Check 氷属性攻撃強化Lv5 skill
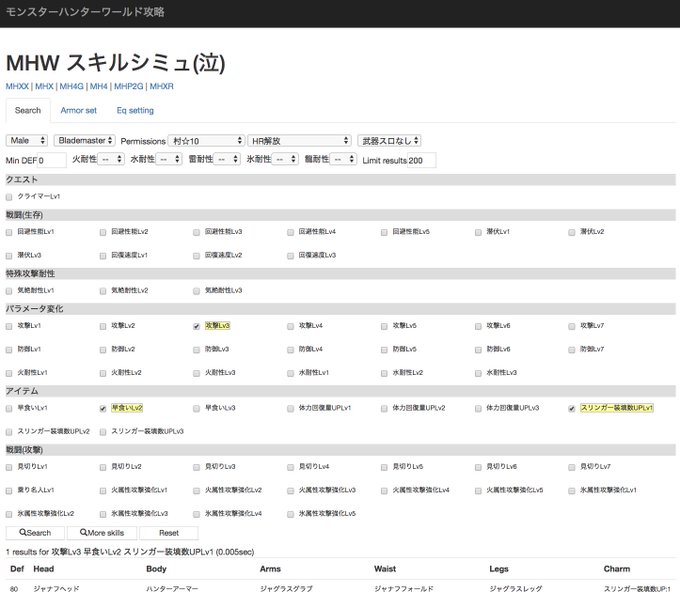The width and height of the screenshot is (680, 607). coord(290,514)
